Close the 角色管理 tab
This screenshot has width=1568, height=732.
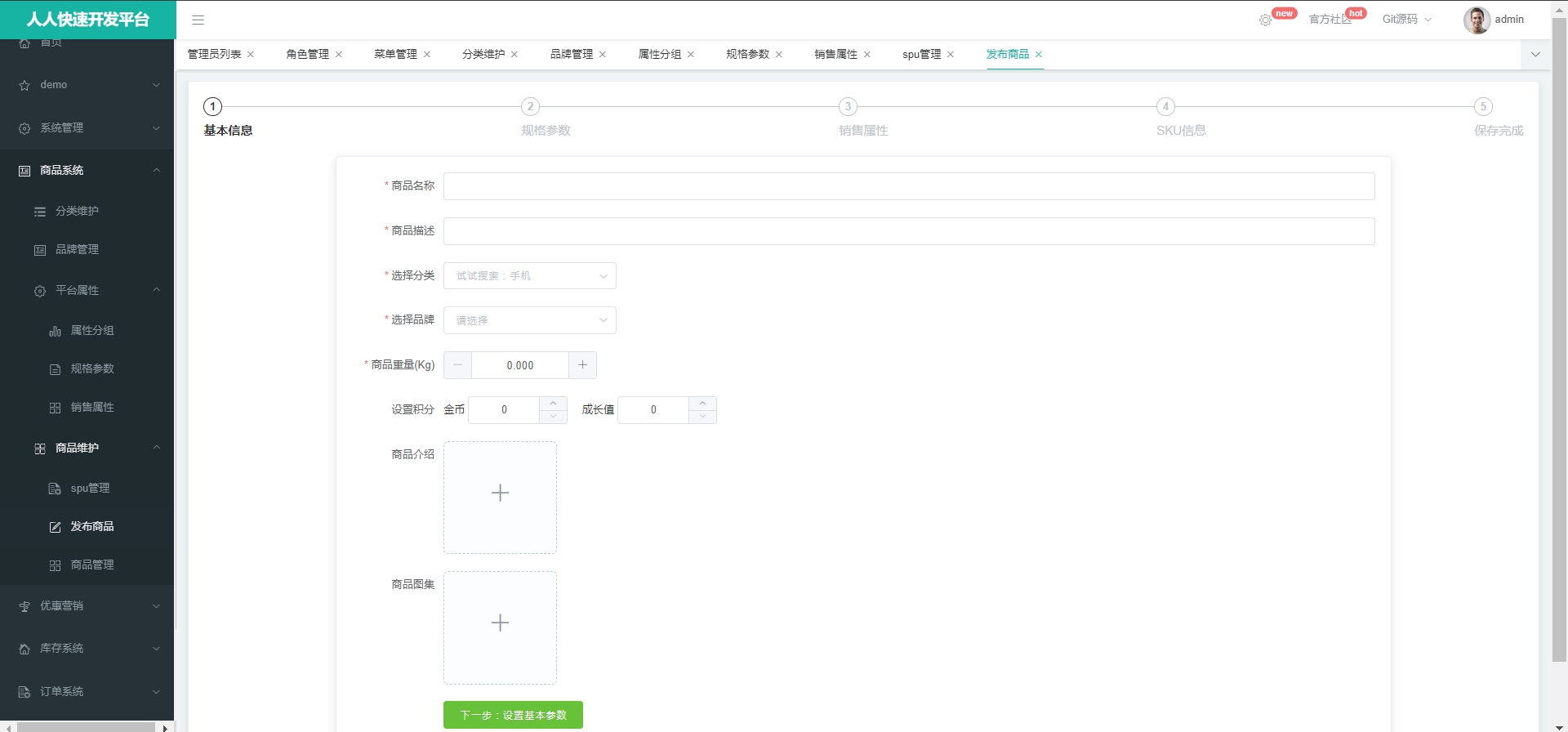coord(339,55)
